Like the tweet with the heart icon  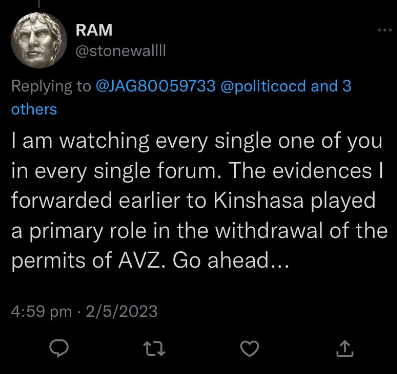[x=250, y=349]
